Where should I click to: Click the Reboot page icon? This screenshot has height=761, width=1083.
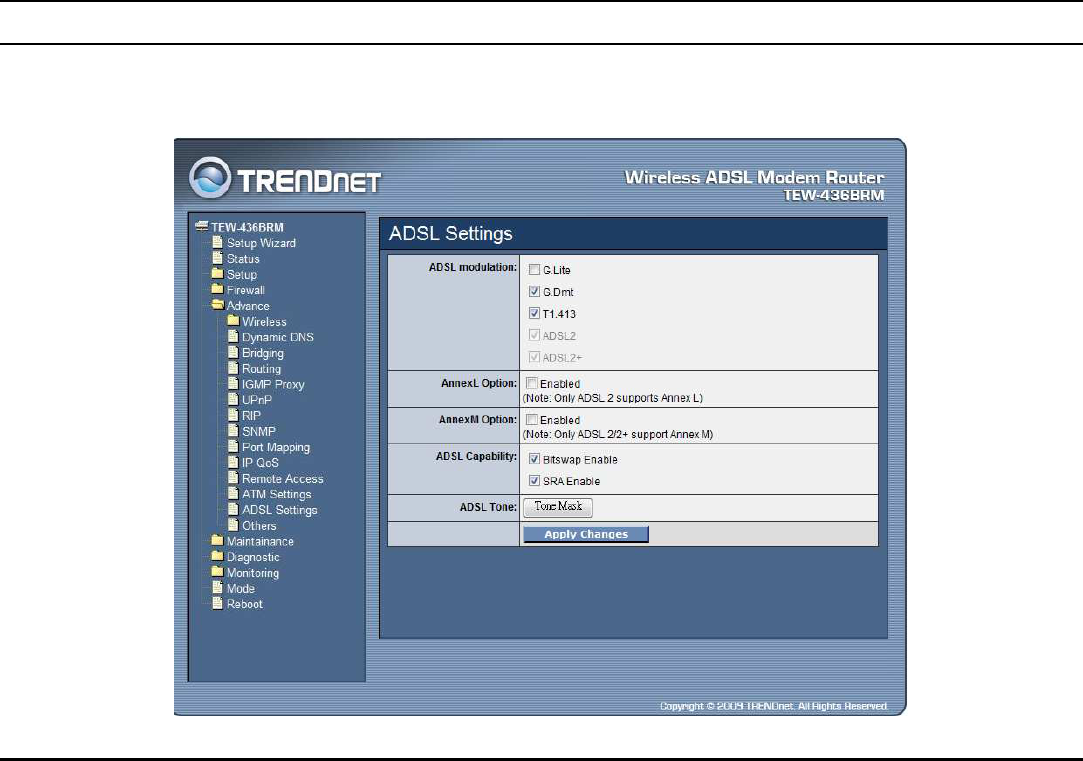pyautogui.click(x=218, y=603)
